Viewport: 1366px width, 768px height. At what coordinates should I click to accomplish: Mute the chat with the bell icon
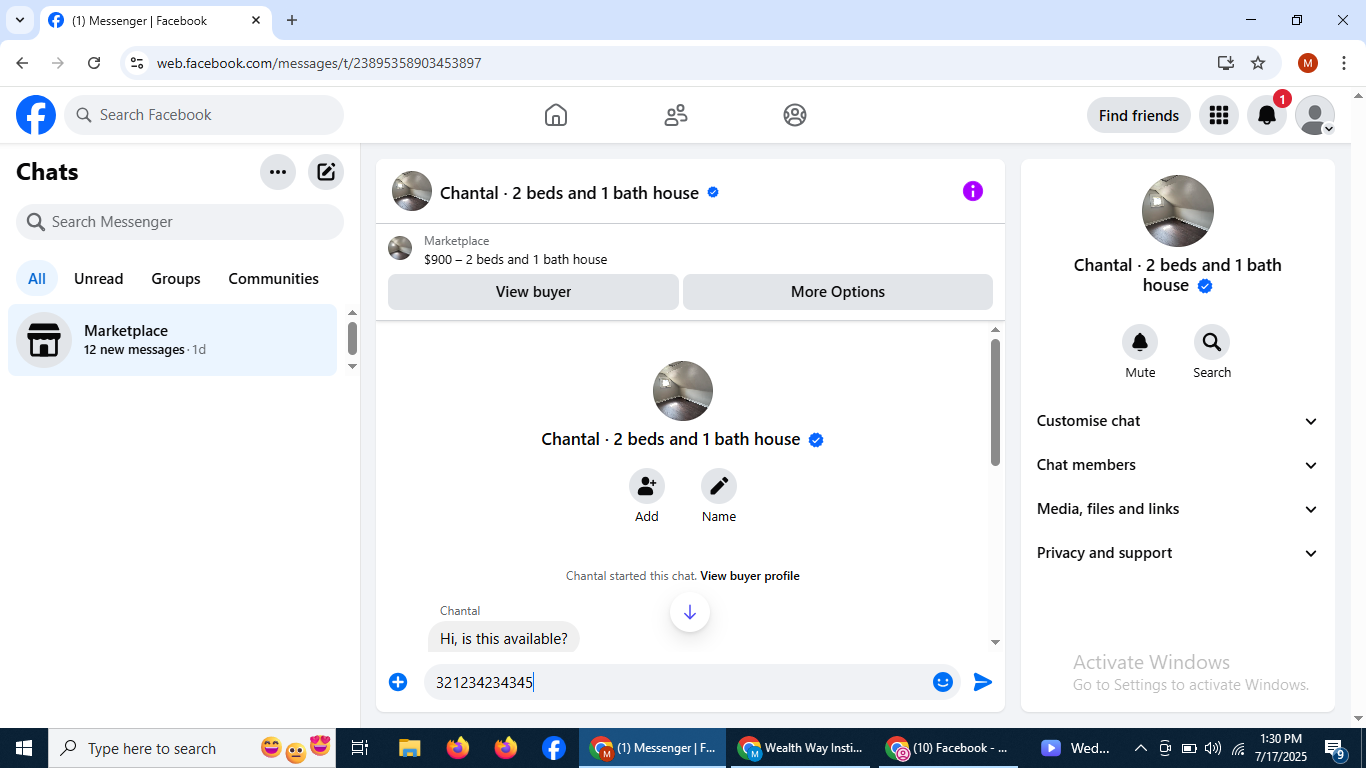coord(1140,343)
